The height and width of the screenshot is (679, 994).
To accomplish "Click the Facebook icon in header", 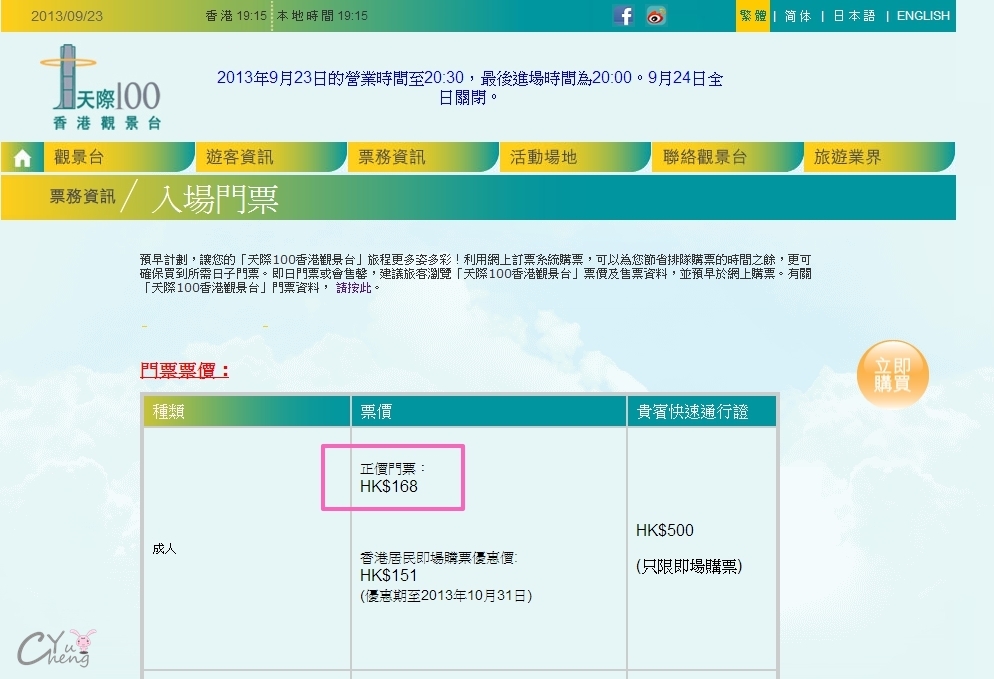I will (623, 16).
